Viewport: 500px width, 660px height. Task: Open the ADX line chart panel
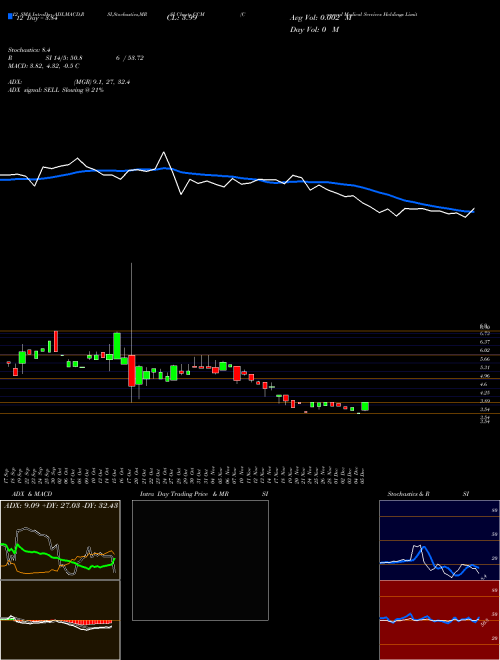(60, 540)
